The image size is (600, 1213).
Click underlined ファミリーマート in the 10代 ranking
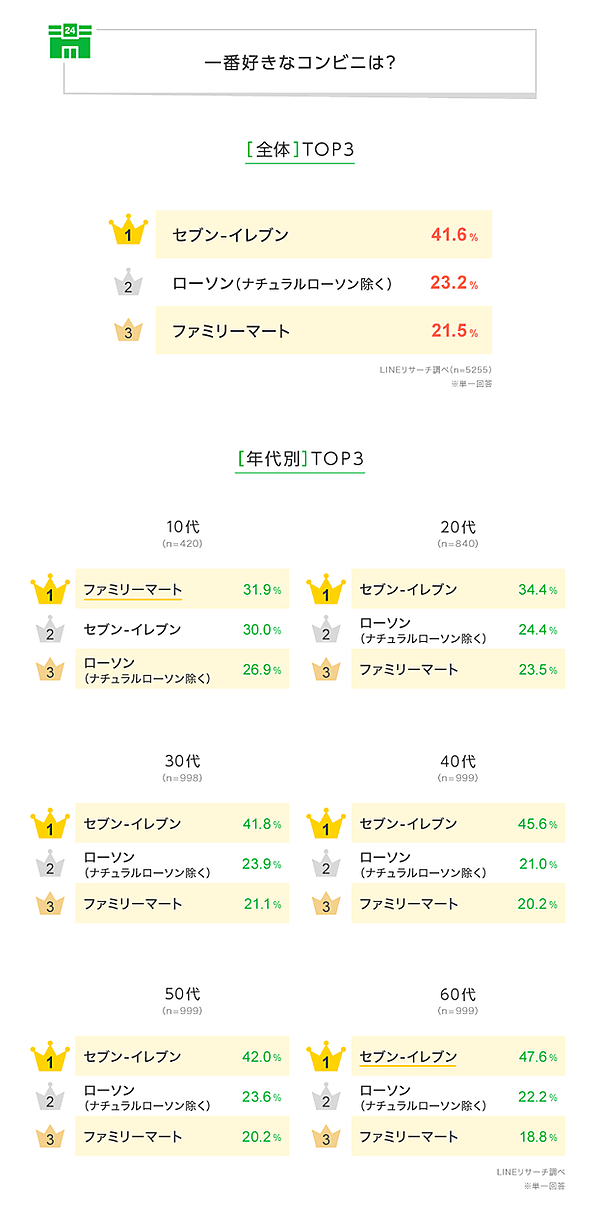(132, 590)
